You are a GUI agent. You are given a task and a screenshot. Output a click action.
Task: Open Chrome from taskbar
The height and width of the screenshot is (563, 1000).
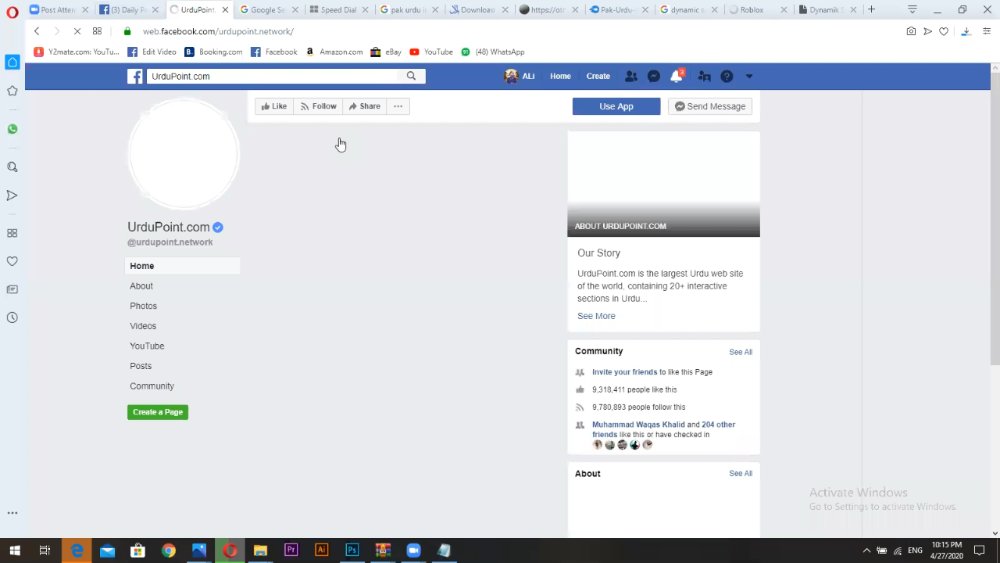point(168,550)
